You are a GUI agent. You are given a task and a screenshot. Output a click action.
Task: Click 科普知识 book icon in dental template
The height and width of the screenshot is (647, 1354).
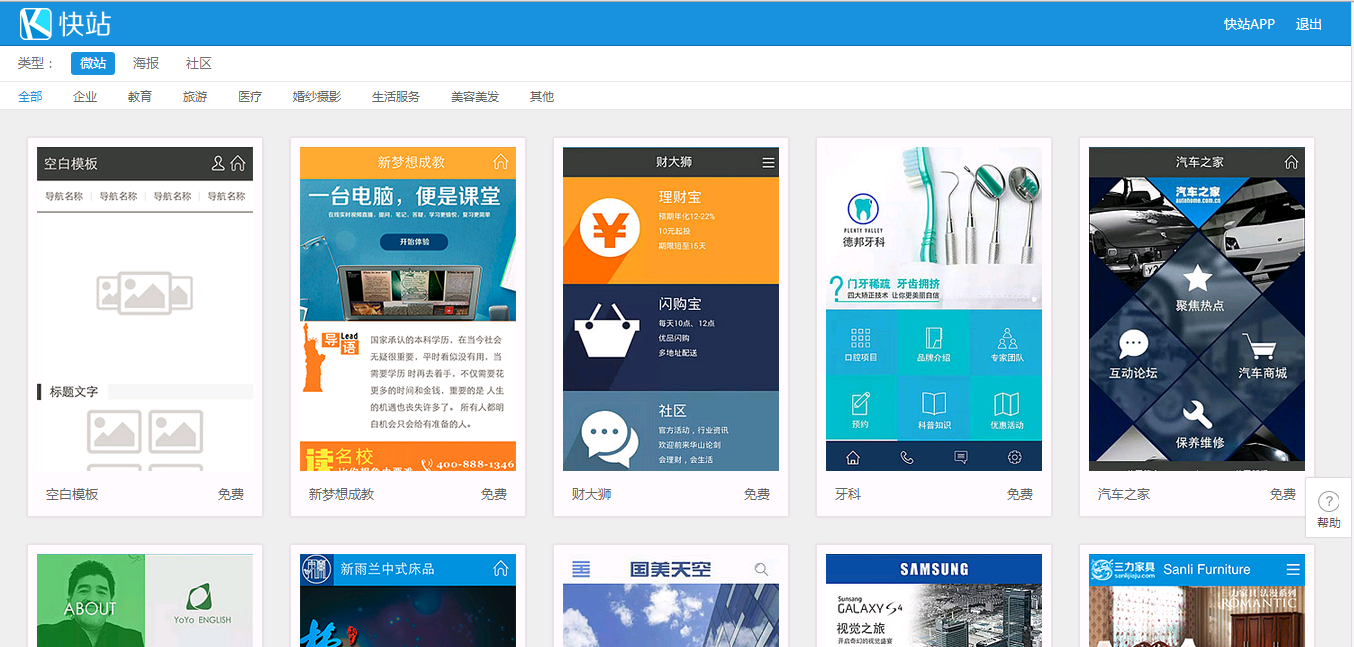click(934, 404)
